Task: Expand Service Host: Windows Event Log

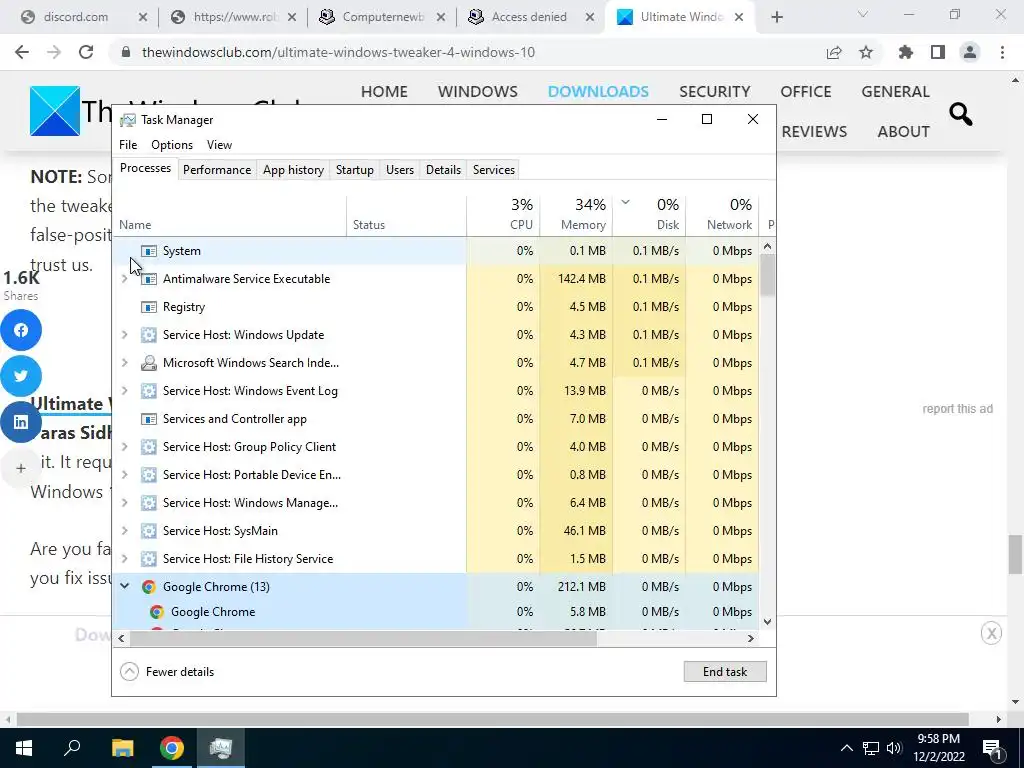Action: point(125,391)
